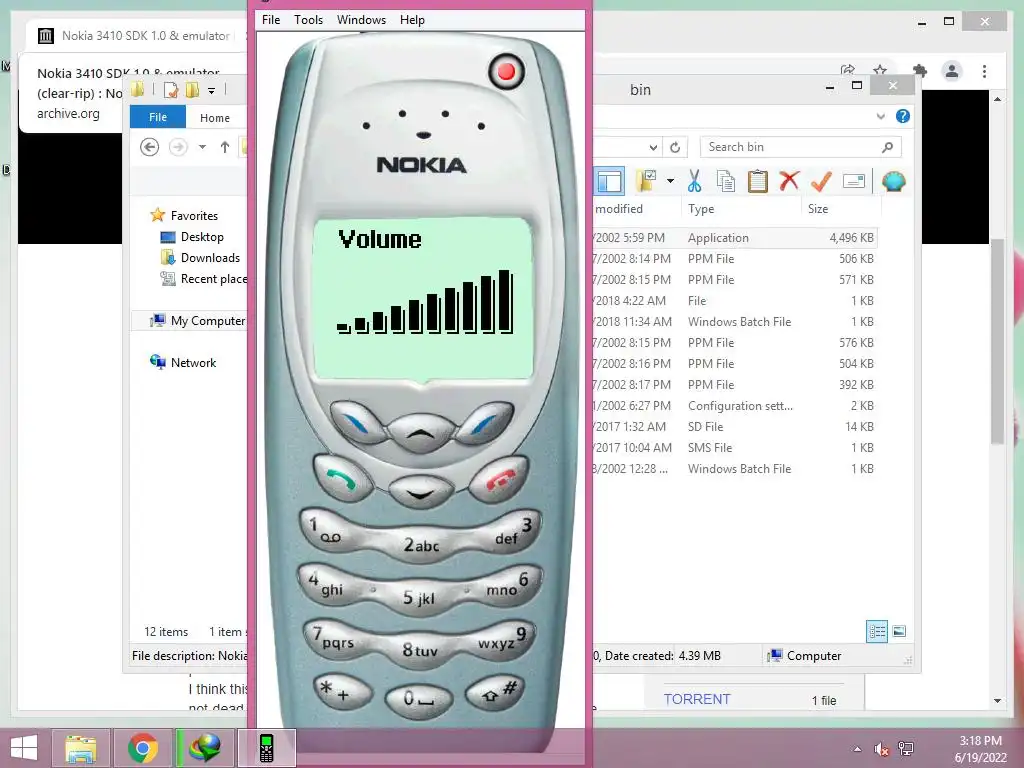The width and height of the screenshot is (1024, 768).
Task: Click the Copy icon in Explorer toolbar
Action: point(726,181)
